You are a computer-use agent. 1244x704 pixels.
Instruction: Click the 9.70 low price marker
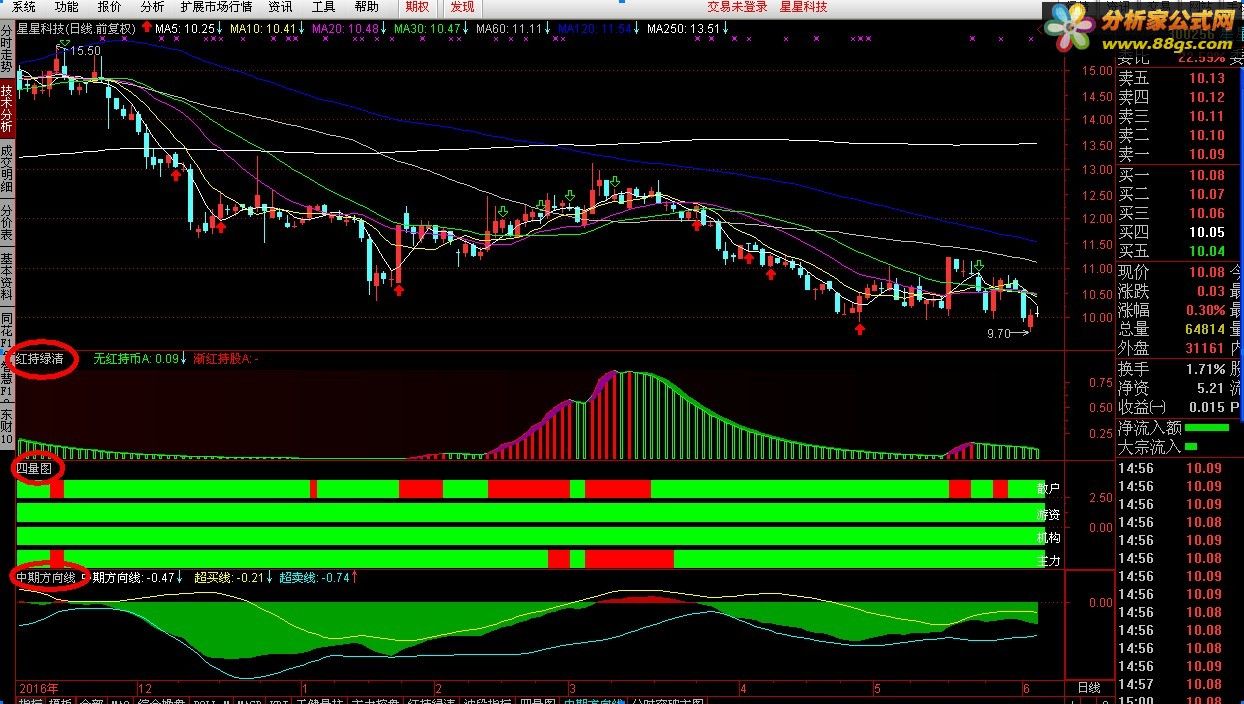[x=1001, y=334]
